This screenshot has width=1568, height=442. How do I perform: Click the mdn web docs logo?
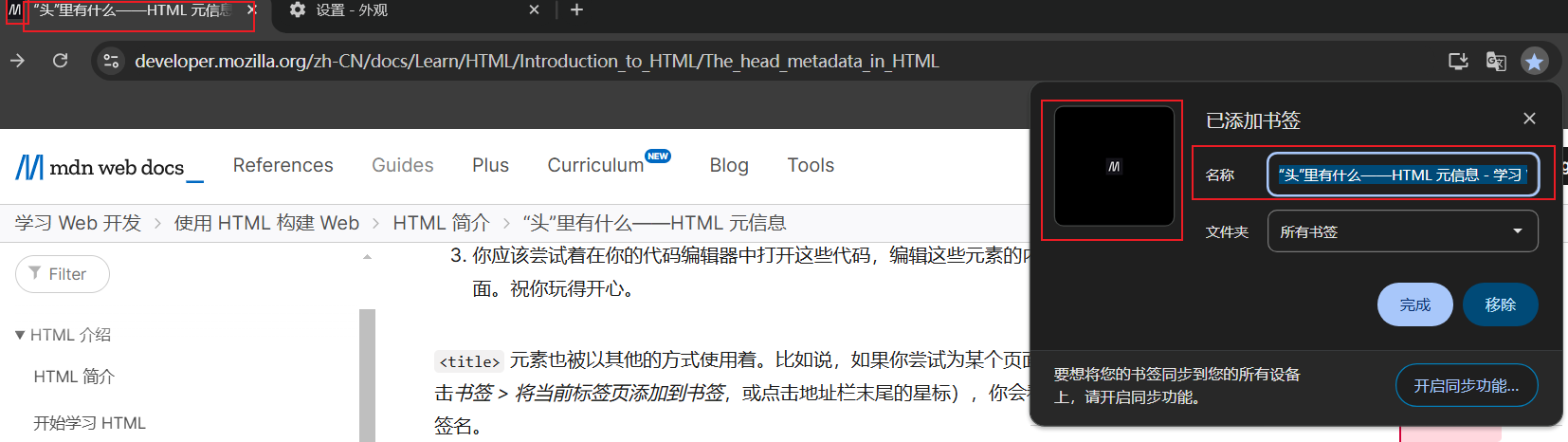[109, 167]
